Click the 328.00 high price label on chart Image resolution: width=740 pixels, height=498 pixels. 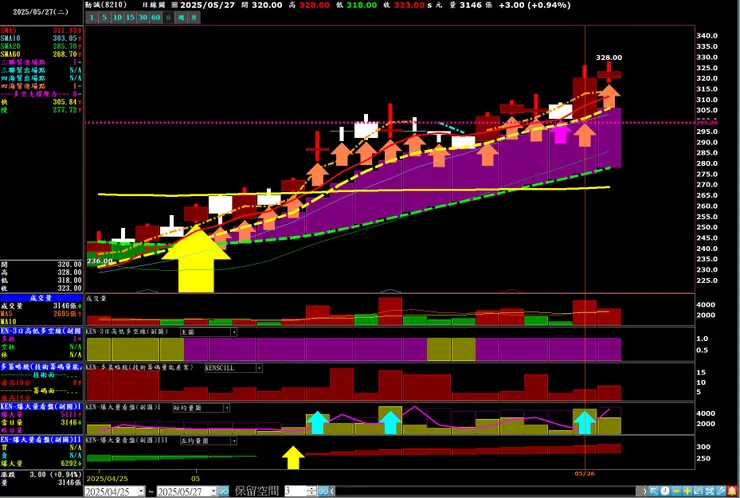(609, 58)
